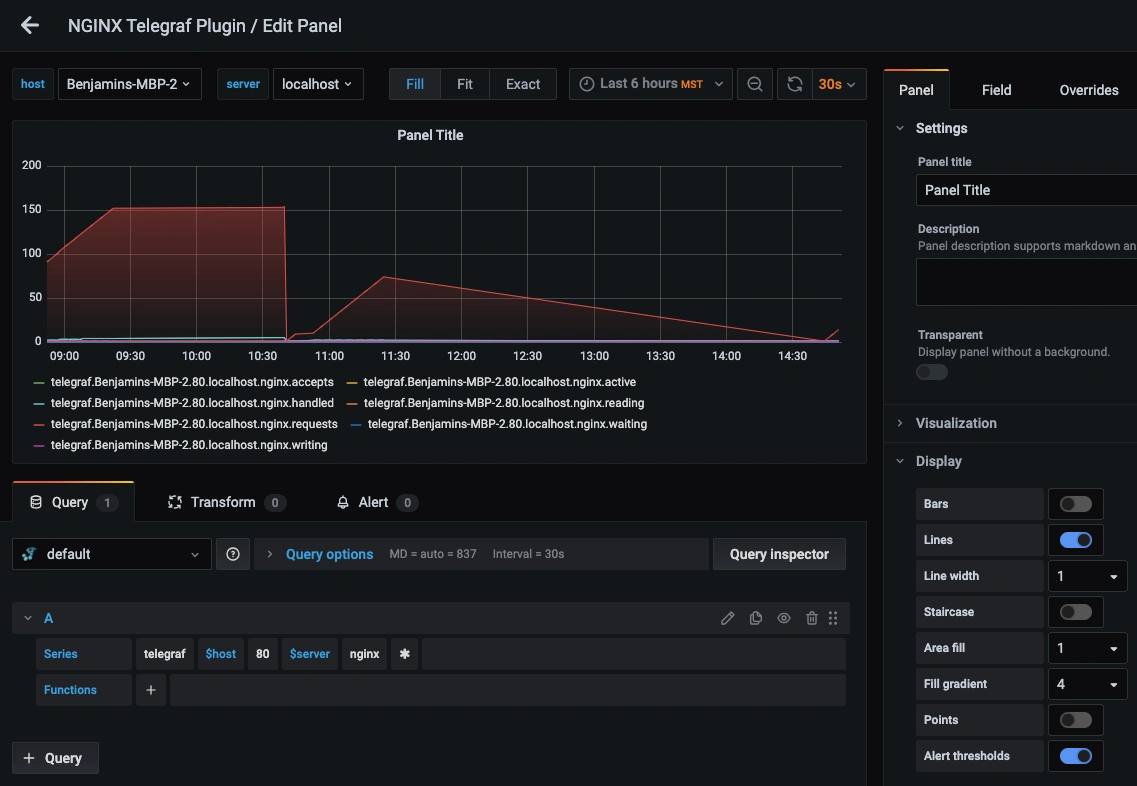The width and height of the screenshot is (1137, 786).
Task: Click the telegraf series segment
Action: click(x=165, y=653)
